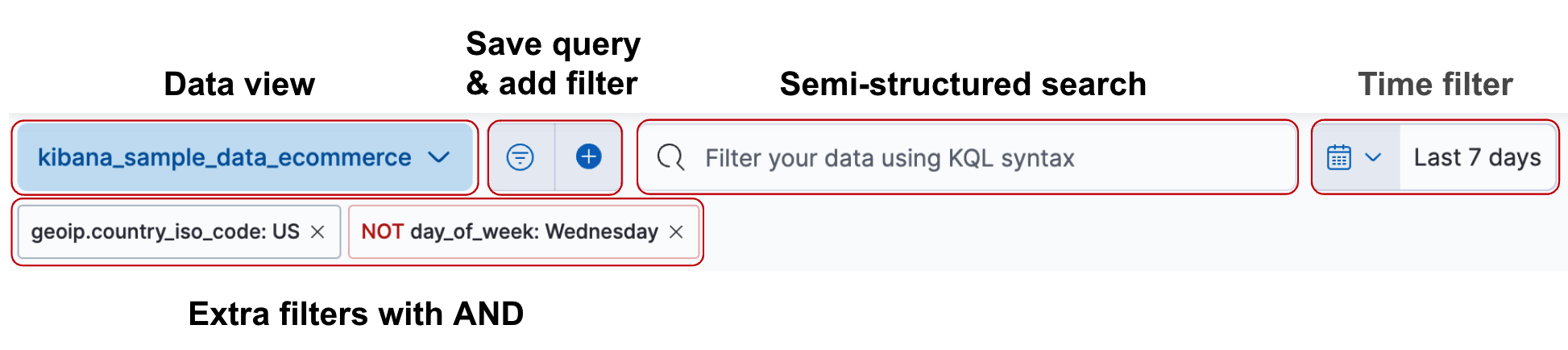The image size is (1568, 350).
Task: Open the saved query filter menu icon
Action: click(x=521, y=157)
